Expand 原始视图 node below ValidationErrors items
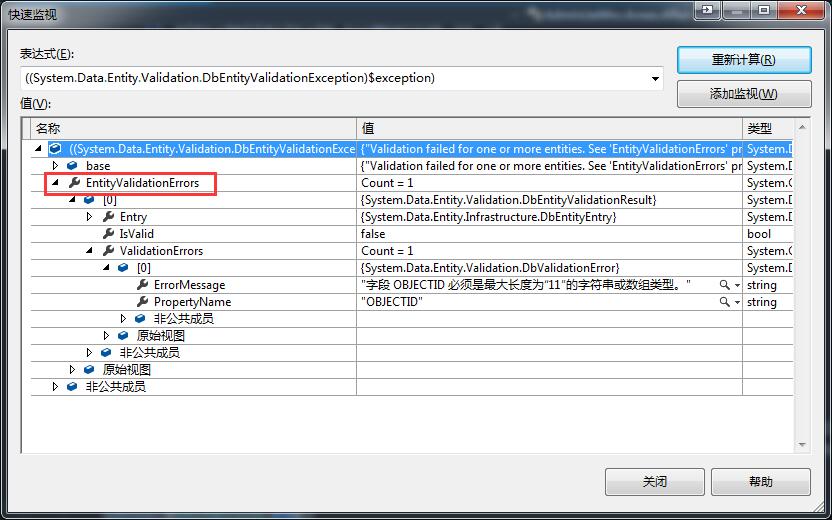This screenshot has width=832, height=520. [x=106, y=335]
